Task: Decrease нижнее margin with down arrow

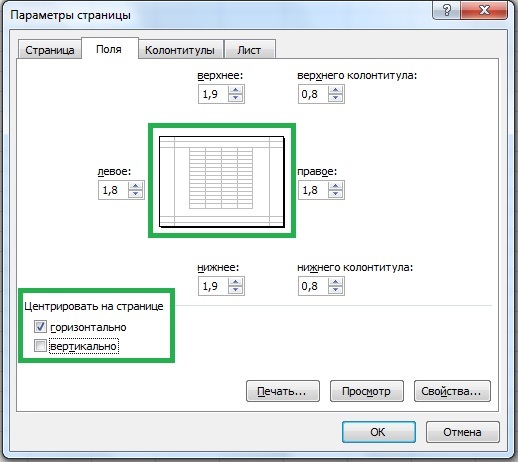Action: tap(235, 290)
